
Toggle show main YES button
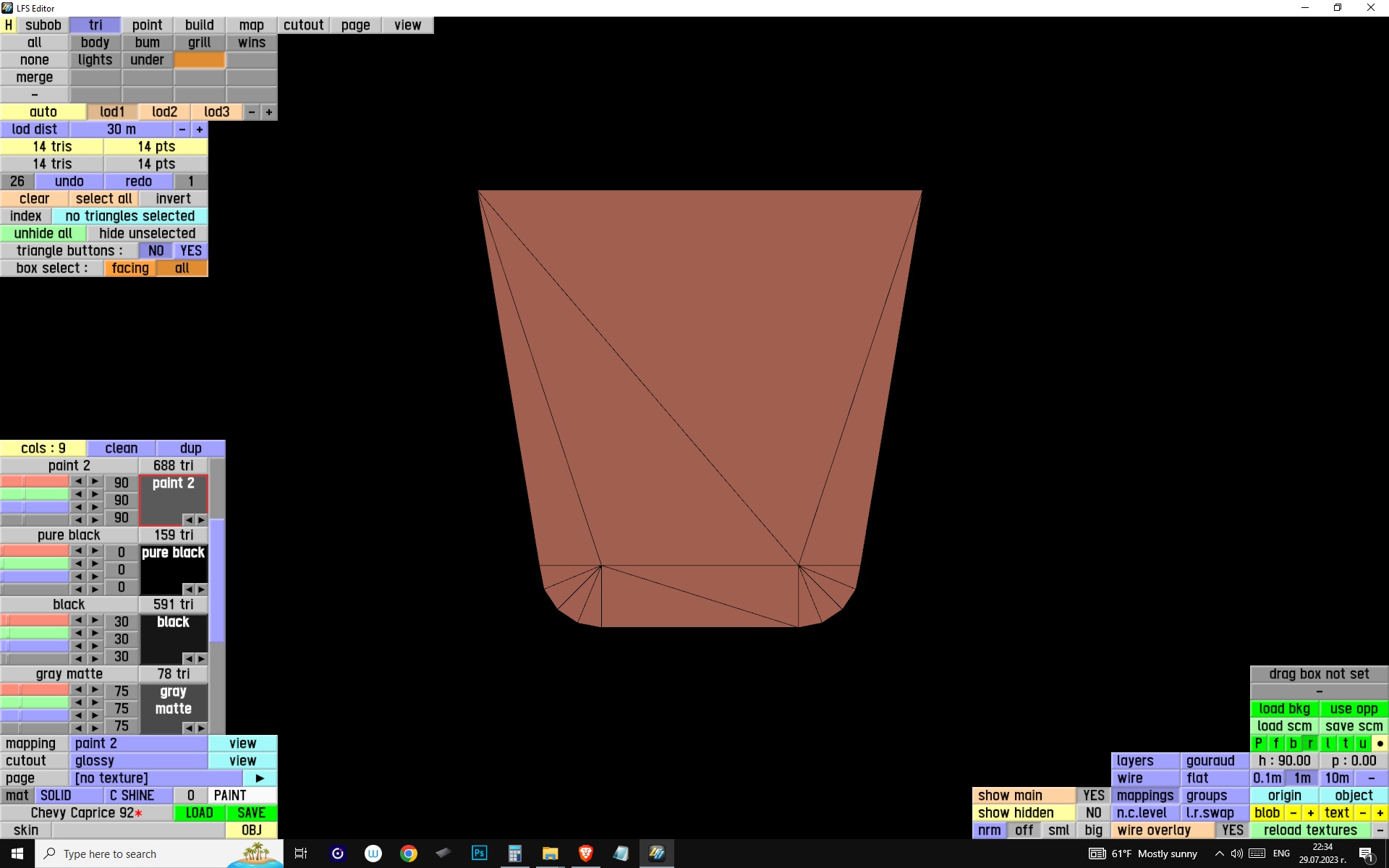tap(1093, 796)
